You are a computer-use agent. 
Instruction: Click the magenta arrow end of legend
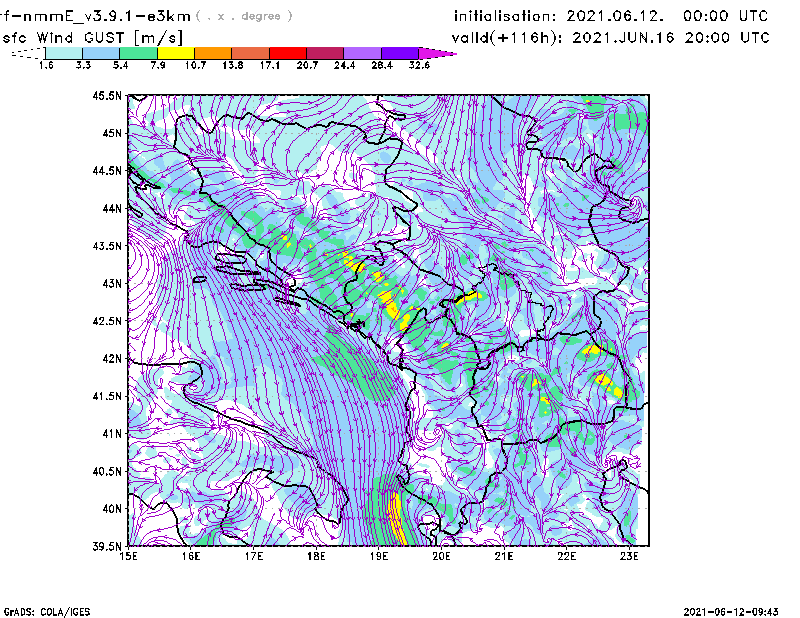tap(437, 53)
